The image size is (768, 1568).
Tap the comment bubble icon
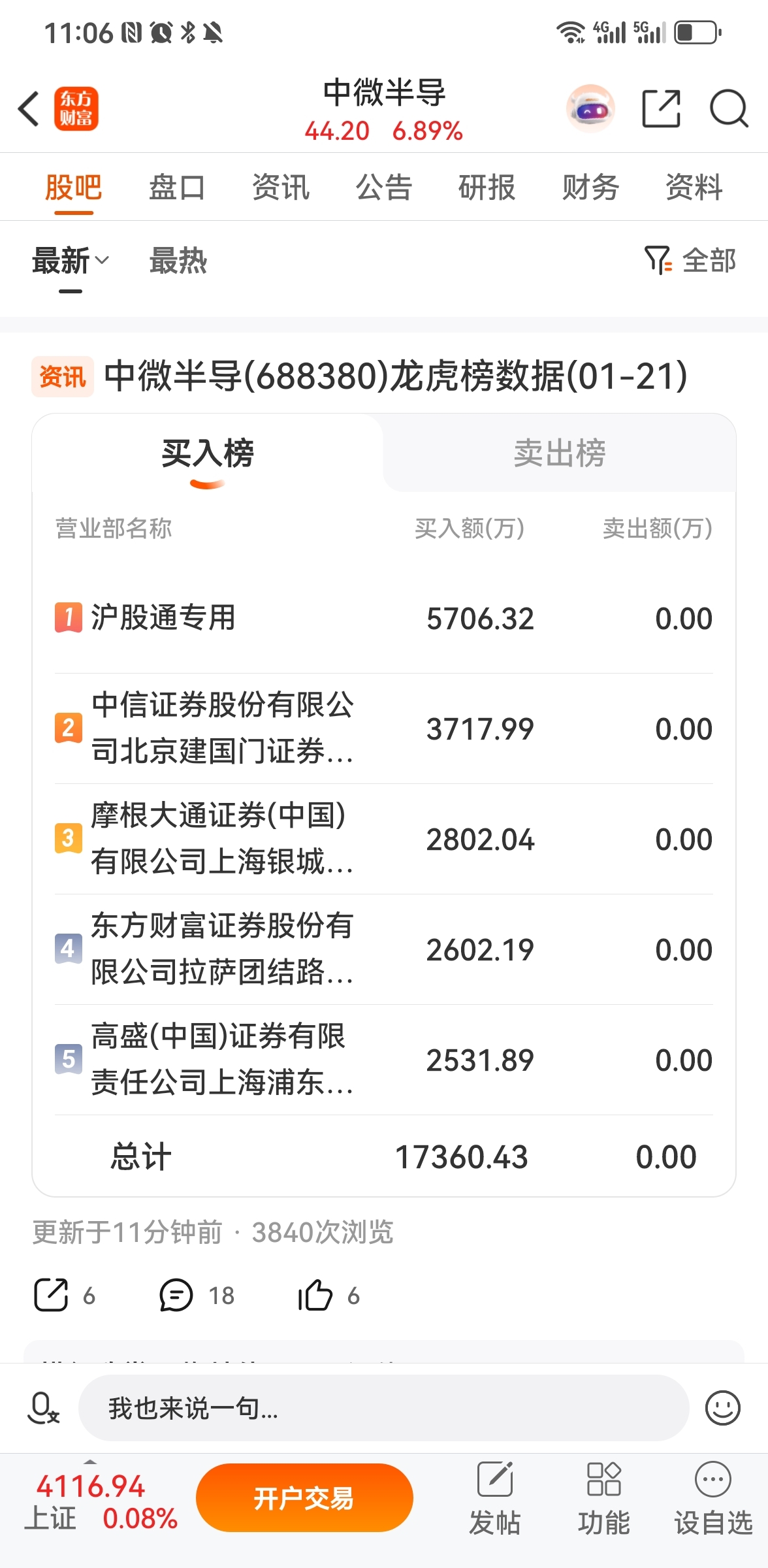coord(176,1295)
